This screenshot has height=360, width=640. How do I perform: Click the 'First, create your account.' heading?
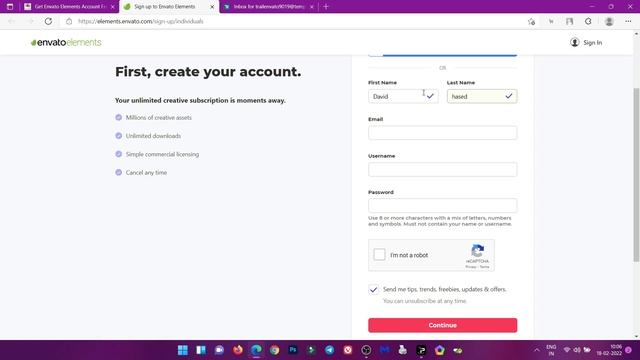point(208,72)
